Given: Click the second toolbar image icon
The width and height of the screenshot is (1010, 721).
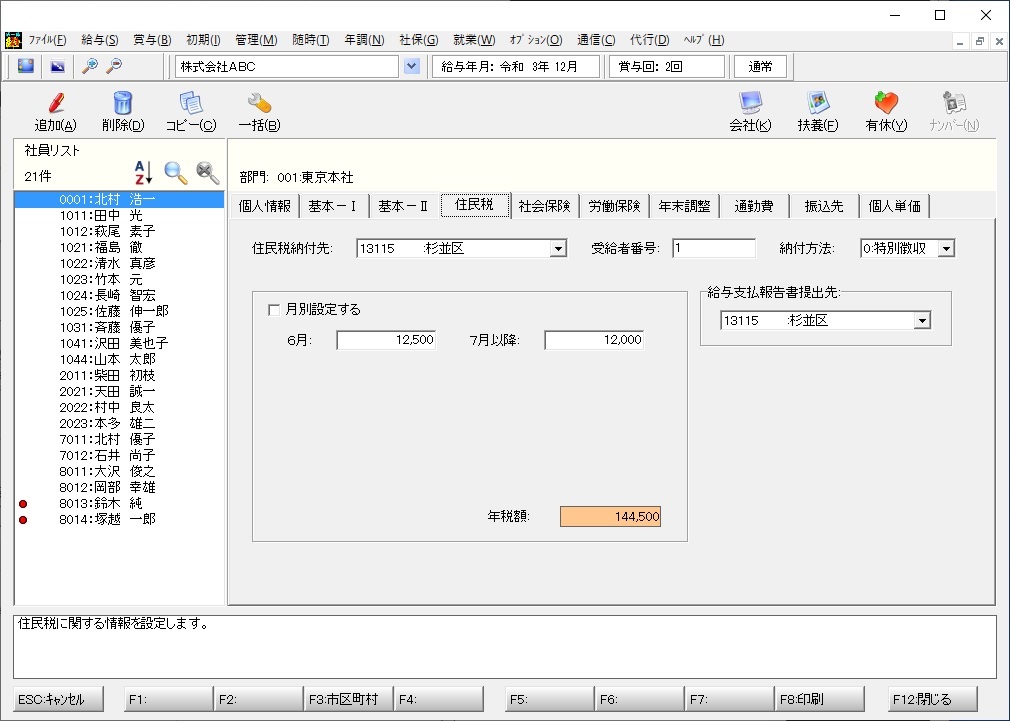Looking at the screenshot, I should pyautogui.click(x=57, y=66).
